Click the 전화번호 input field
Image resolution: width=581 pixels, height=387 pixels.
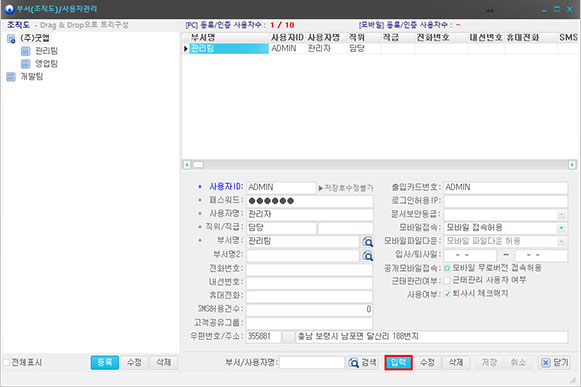310,269
